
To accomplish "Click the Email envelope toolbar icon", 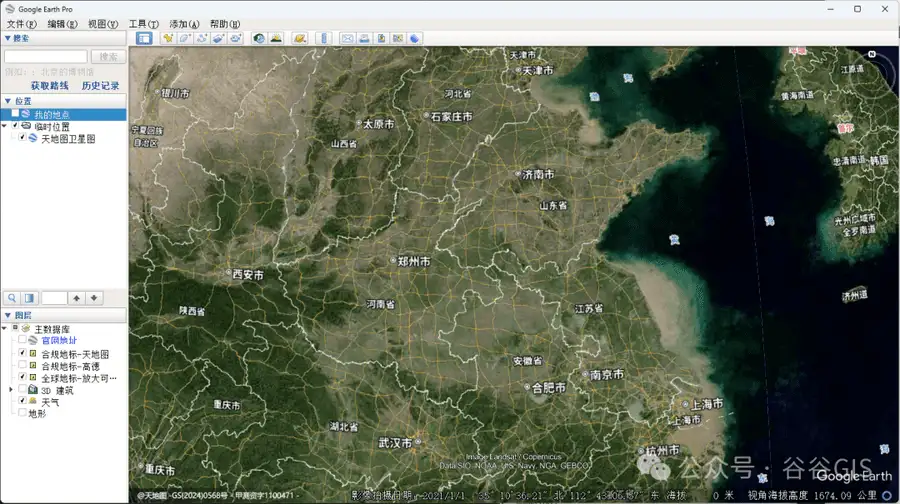I will click(347, 38).
